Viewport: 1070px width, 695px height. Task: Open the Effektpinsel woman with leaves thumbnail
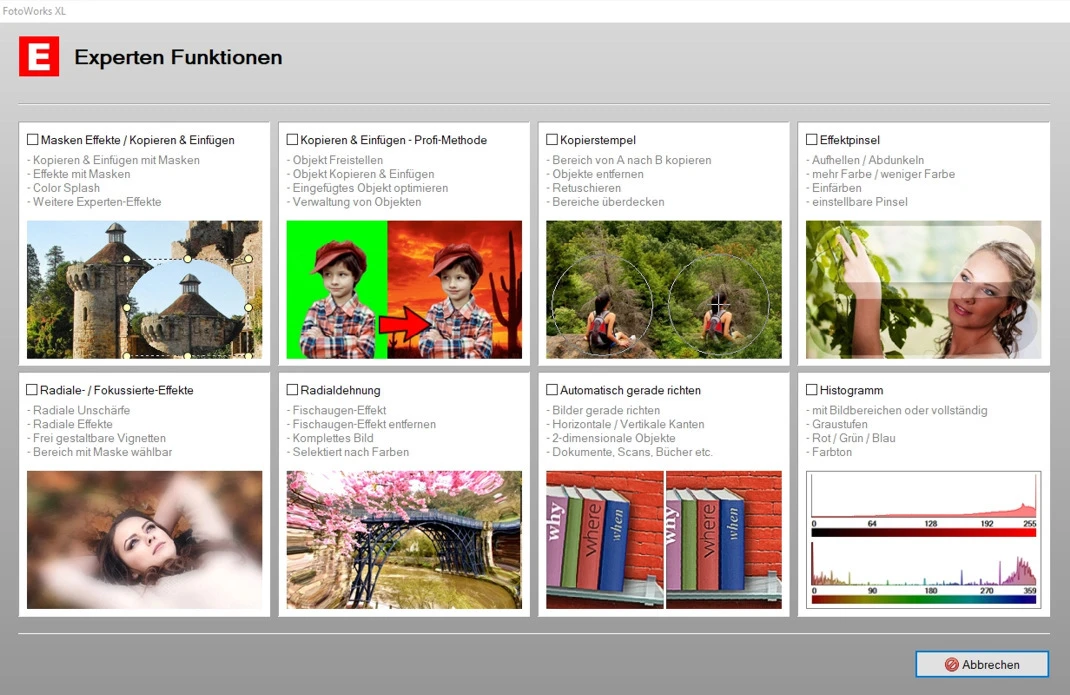(x=923, y=289)
